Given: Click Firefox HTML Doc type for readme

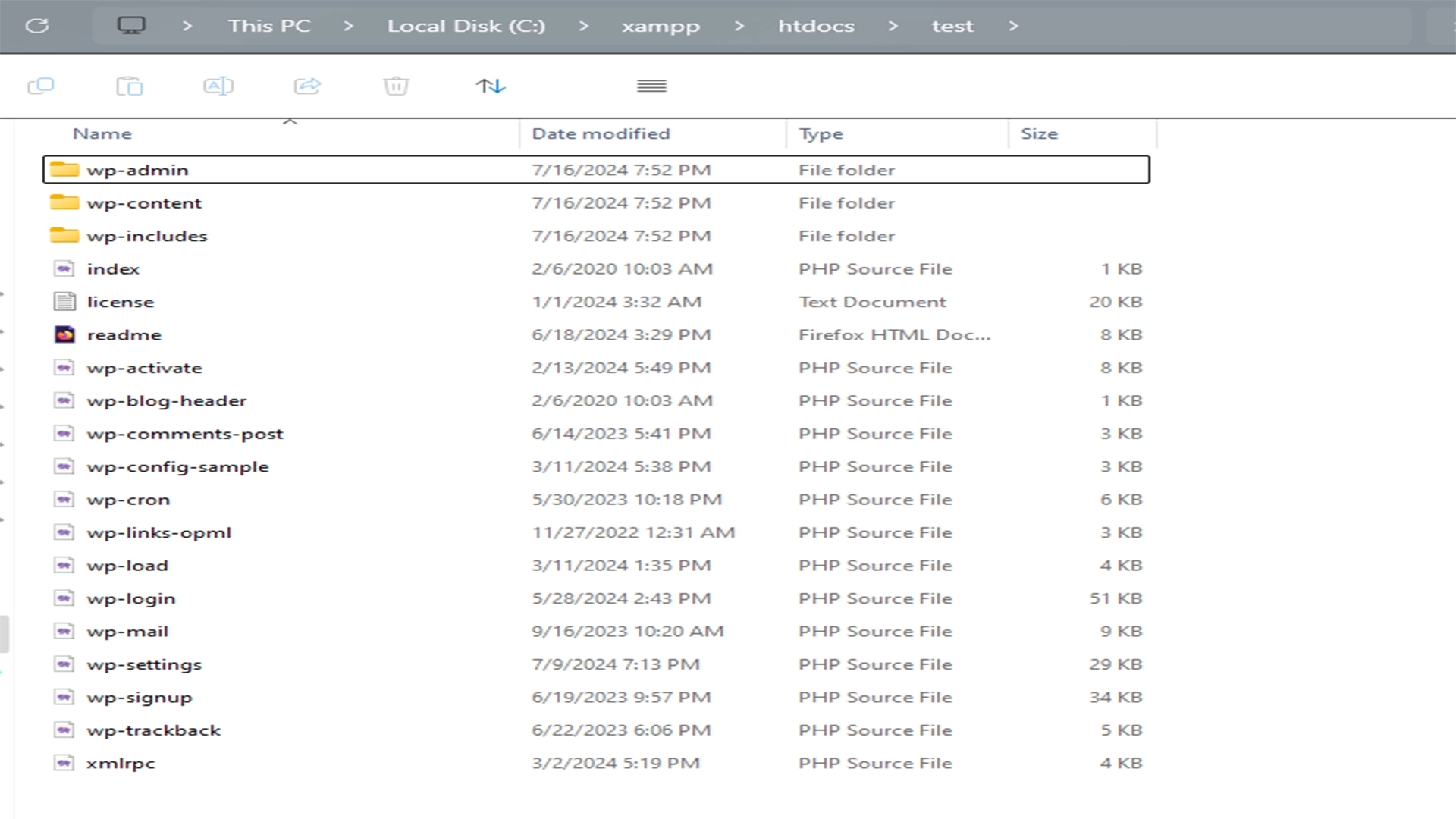Looking at the screenshot, I should [894, 334].
